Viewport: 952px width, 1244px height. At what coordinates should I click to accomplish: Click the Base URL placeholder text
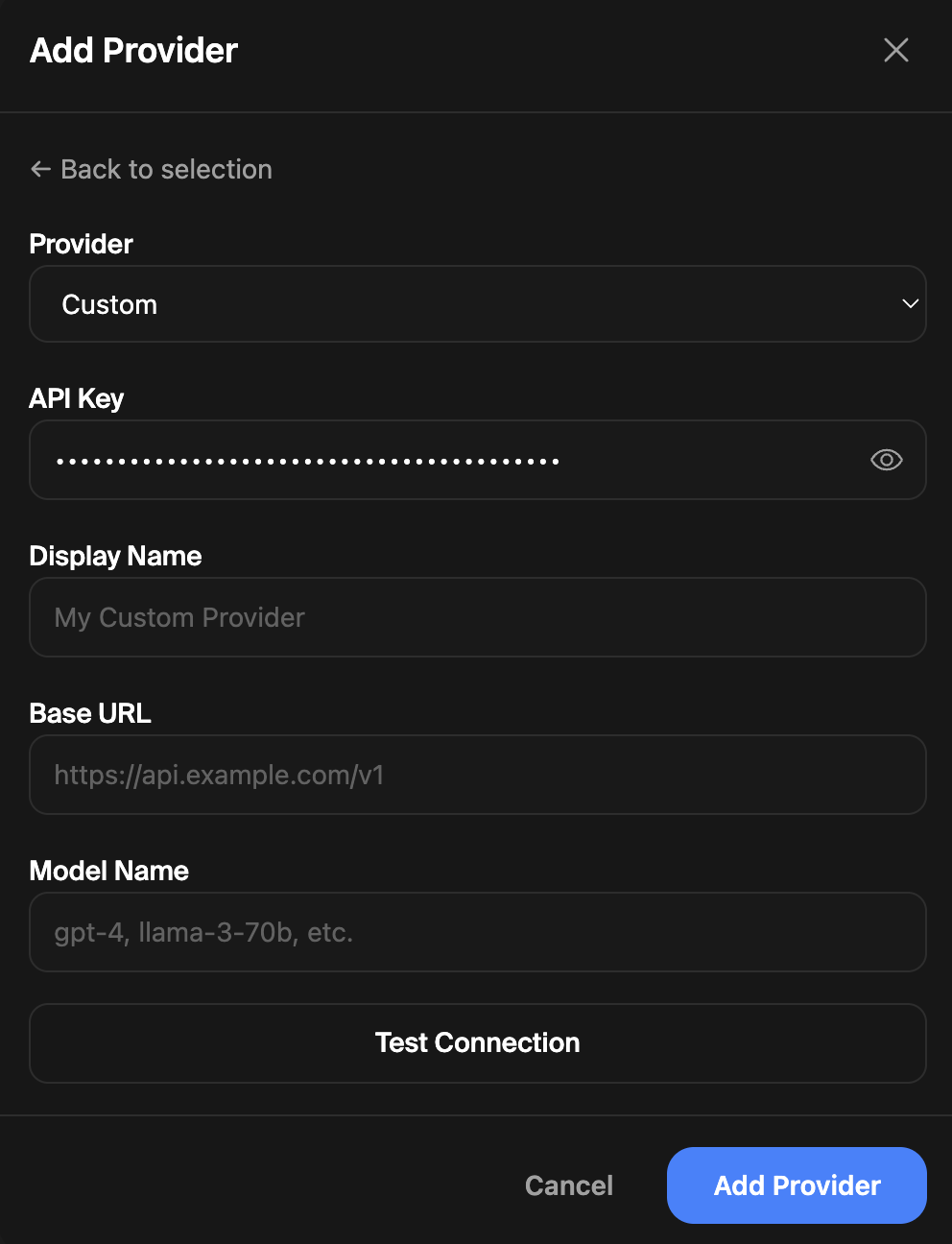point(219,775)
